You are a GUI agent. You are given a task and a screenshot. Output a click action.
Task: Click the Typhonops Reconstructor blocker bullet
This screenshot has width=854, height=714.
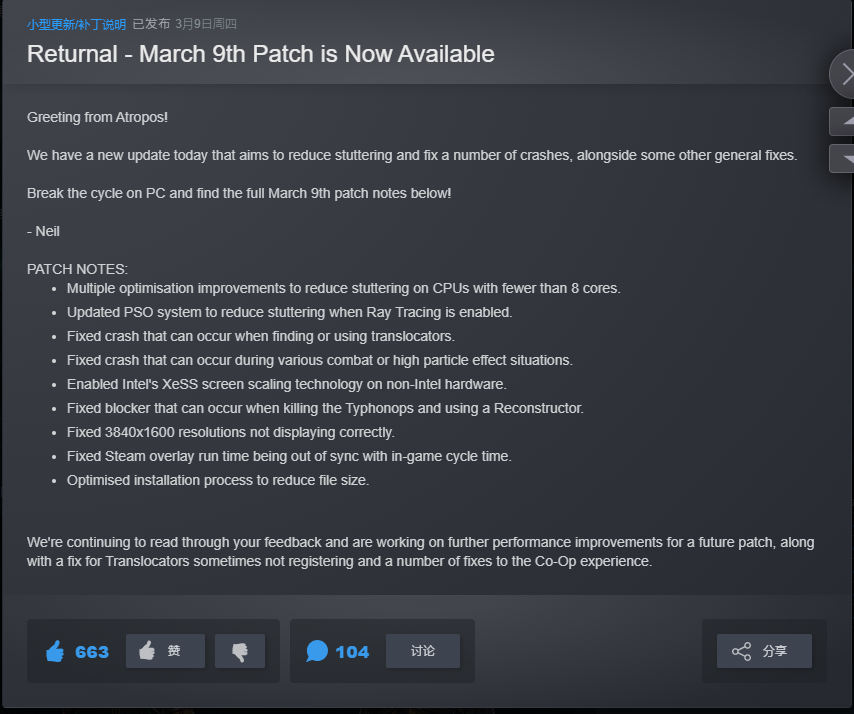(325, 408)
